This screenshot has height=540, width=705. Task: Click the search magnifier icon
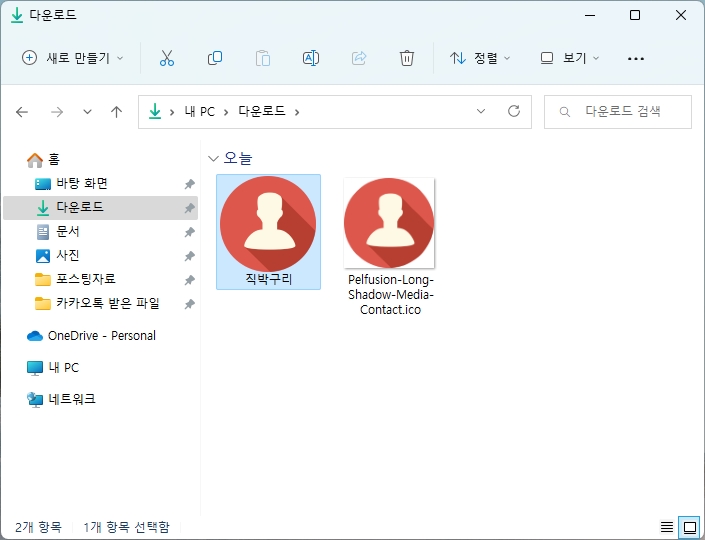point(565,112)
